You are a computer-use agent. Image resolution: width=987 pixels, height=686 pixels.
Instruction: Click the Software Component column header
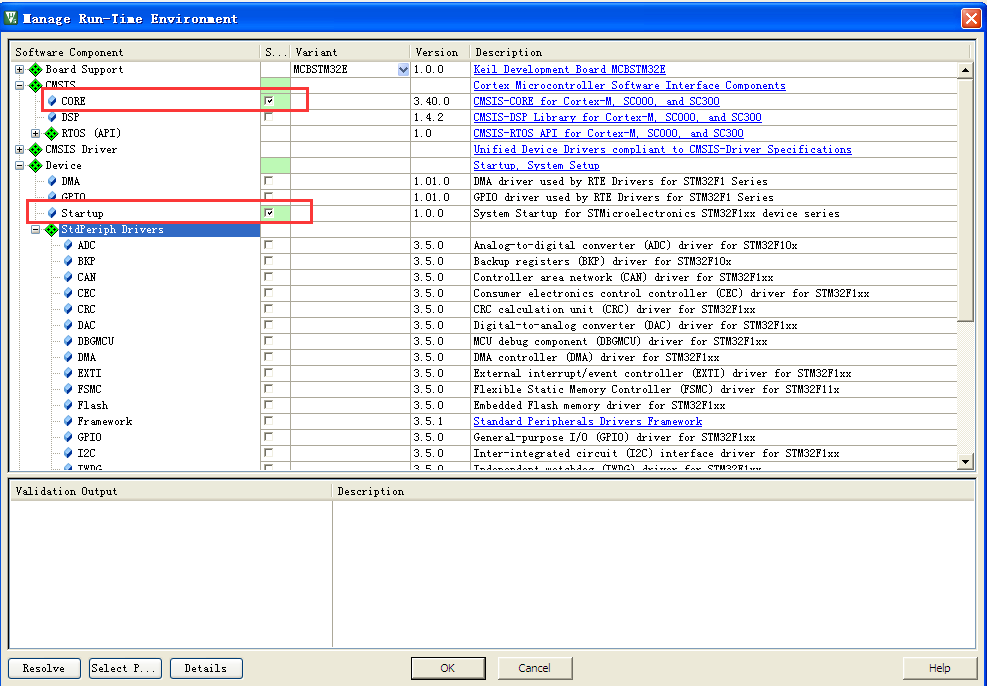pos(135,52)
